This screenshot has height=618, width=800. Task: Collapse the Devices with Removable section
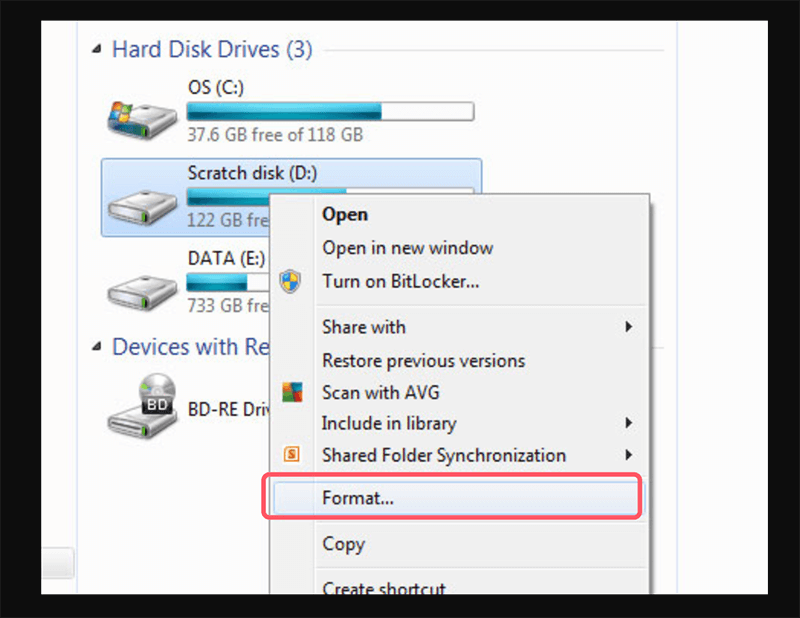pos(97,346)
